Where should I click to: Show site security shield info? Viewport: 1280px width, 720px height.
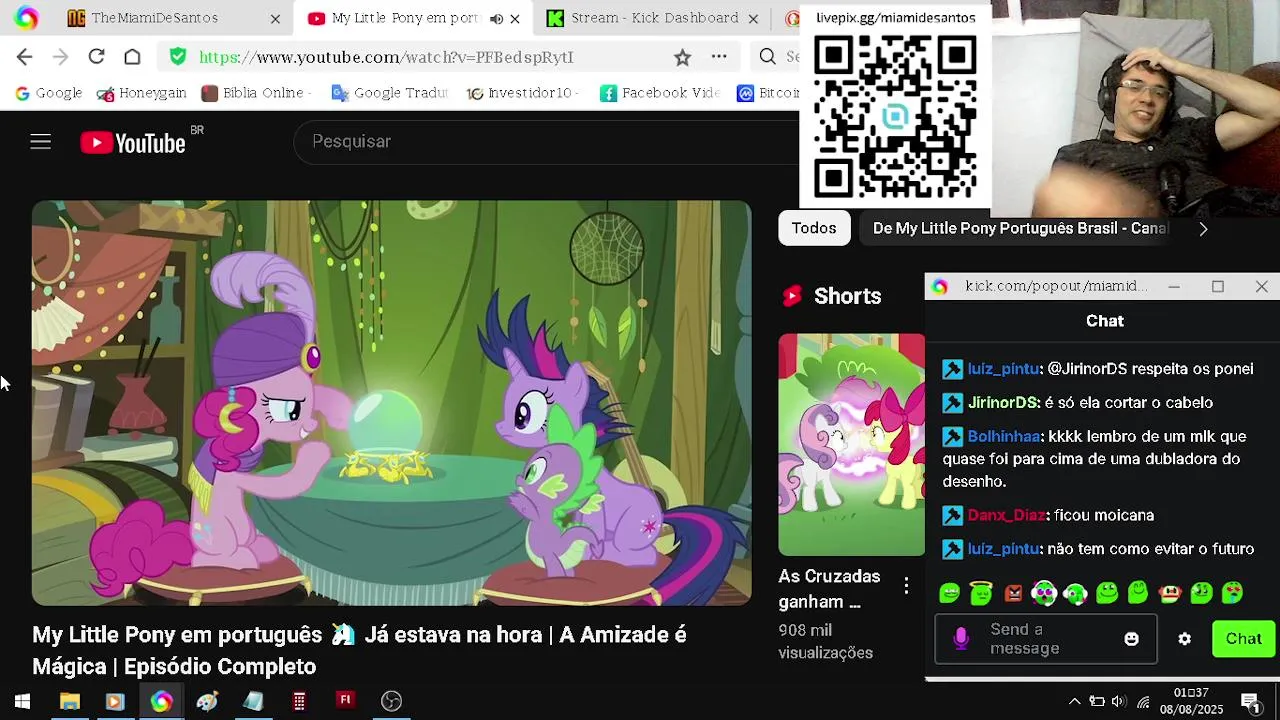[178, 57]
